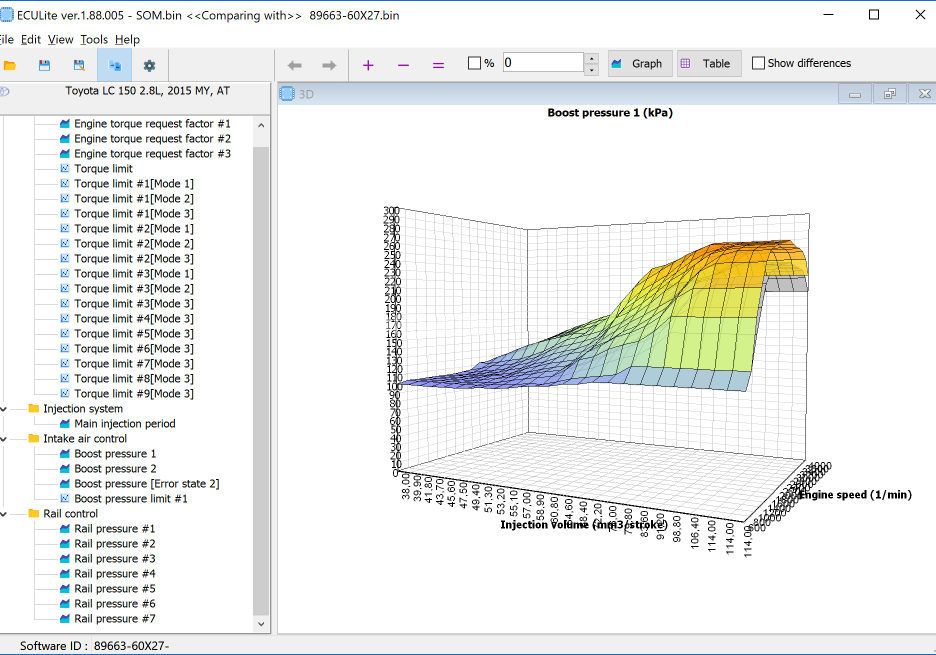Collapse the Injection system folder

pyautogui.click(x=5, y=409)
